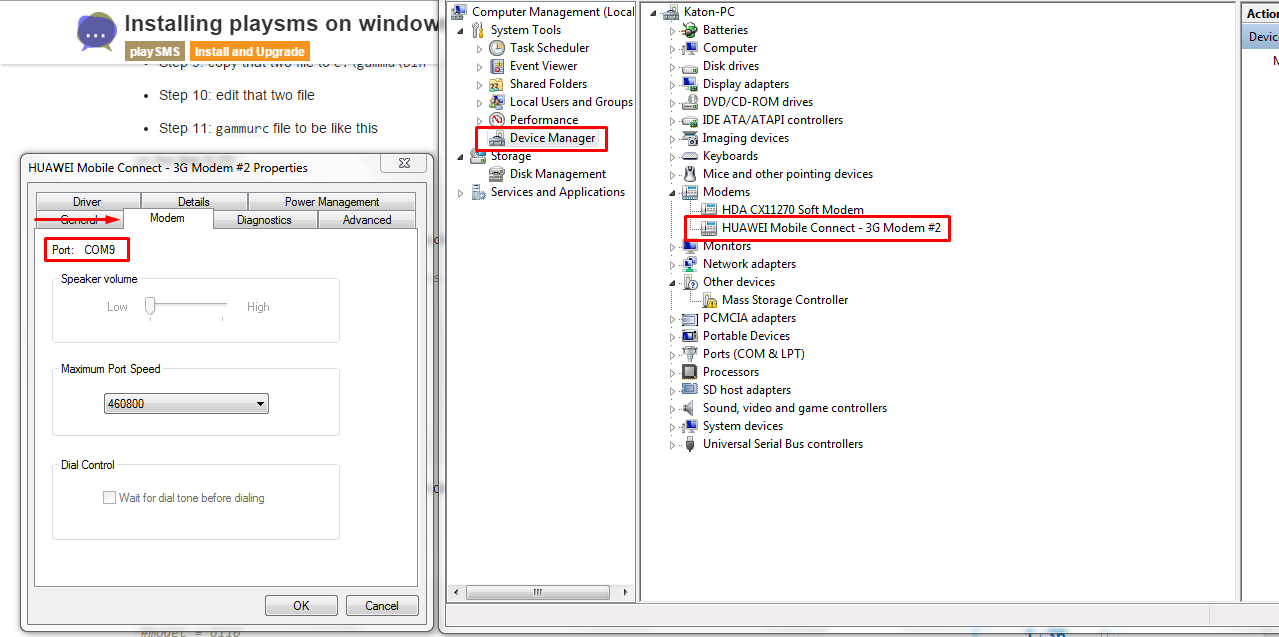
Task: Click the horizontal scrollbar in the left pane
Action: [537, 592]
